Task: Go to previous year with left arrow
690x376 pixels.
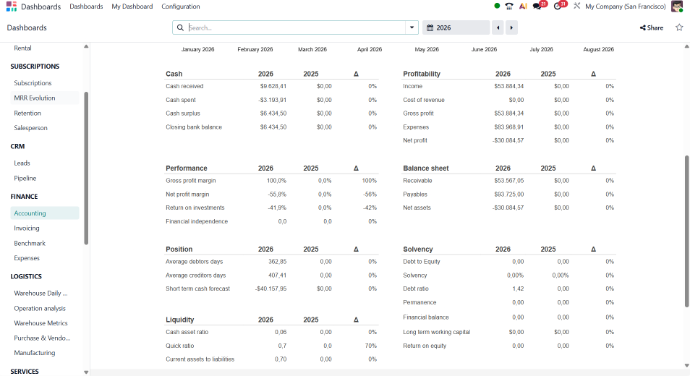Action: (498, 28)
